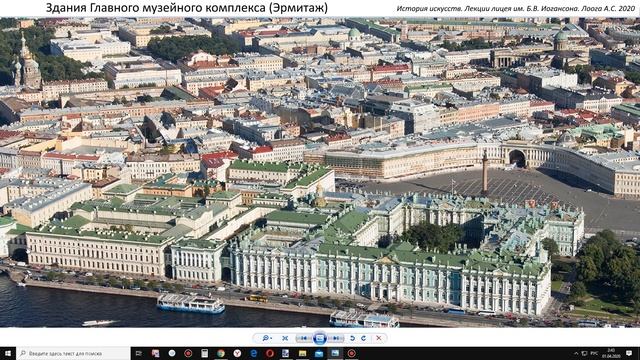Viewport: 640px width, 360px height.
Task: Open File Explorer from taskbar
Action: tap(302, 353)
